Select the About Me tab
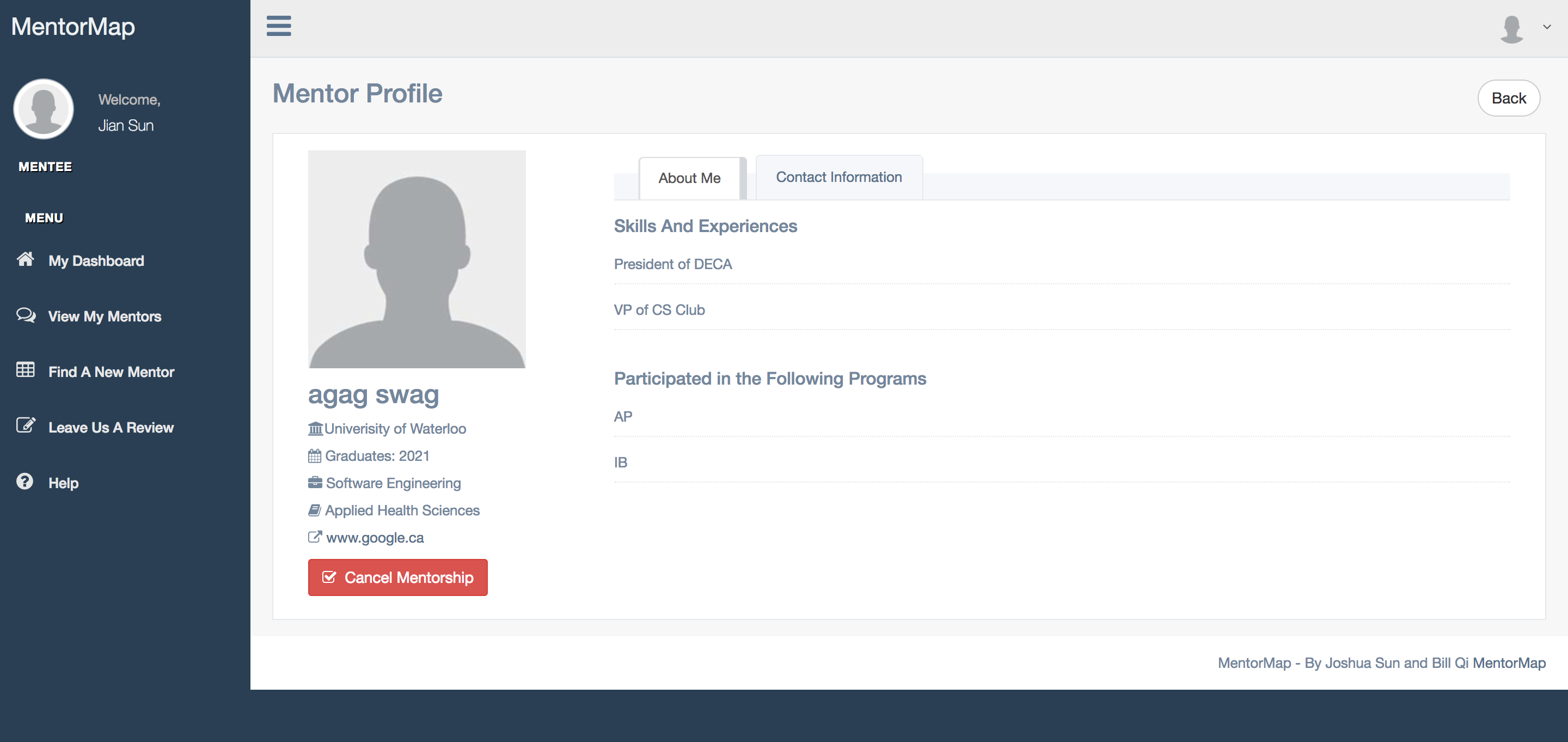Screen dimensions: 1568x742 click(689, 179)
